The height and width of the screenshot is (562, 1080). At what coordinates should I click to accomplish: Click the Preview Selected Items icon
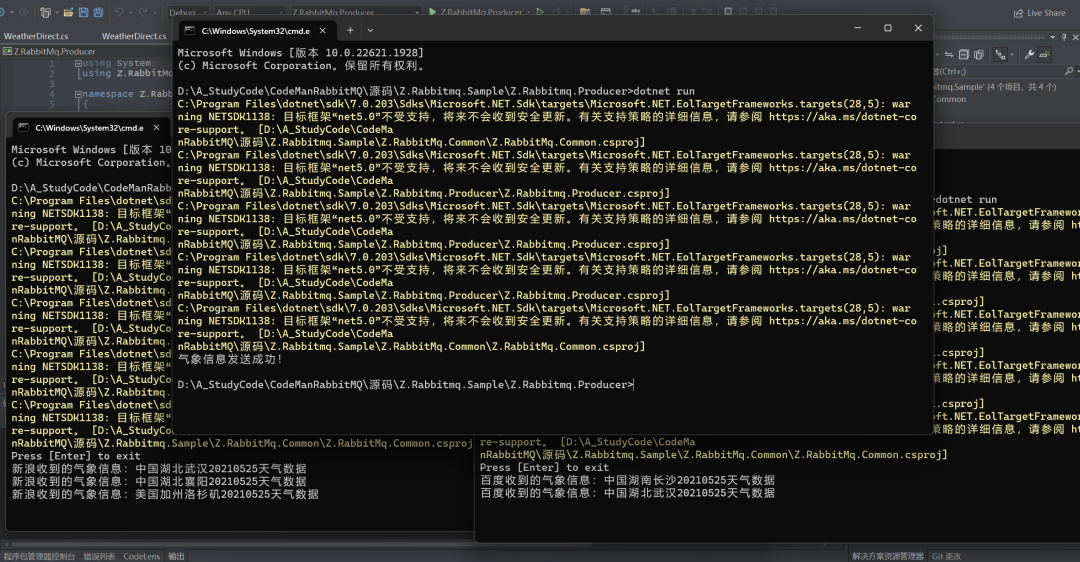coord(1044,54)
